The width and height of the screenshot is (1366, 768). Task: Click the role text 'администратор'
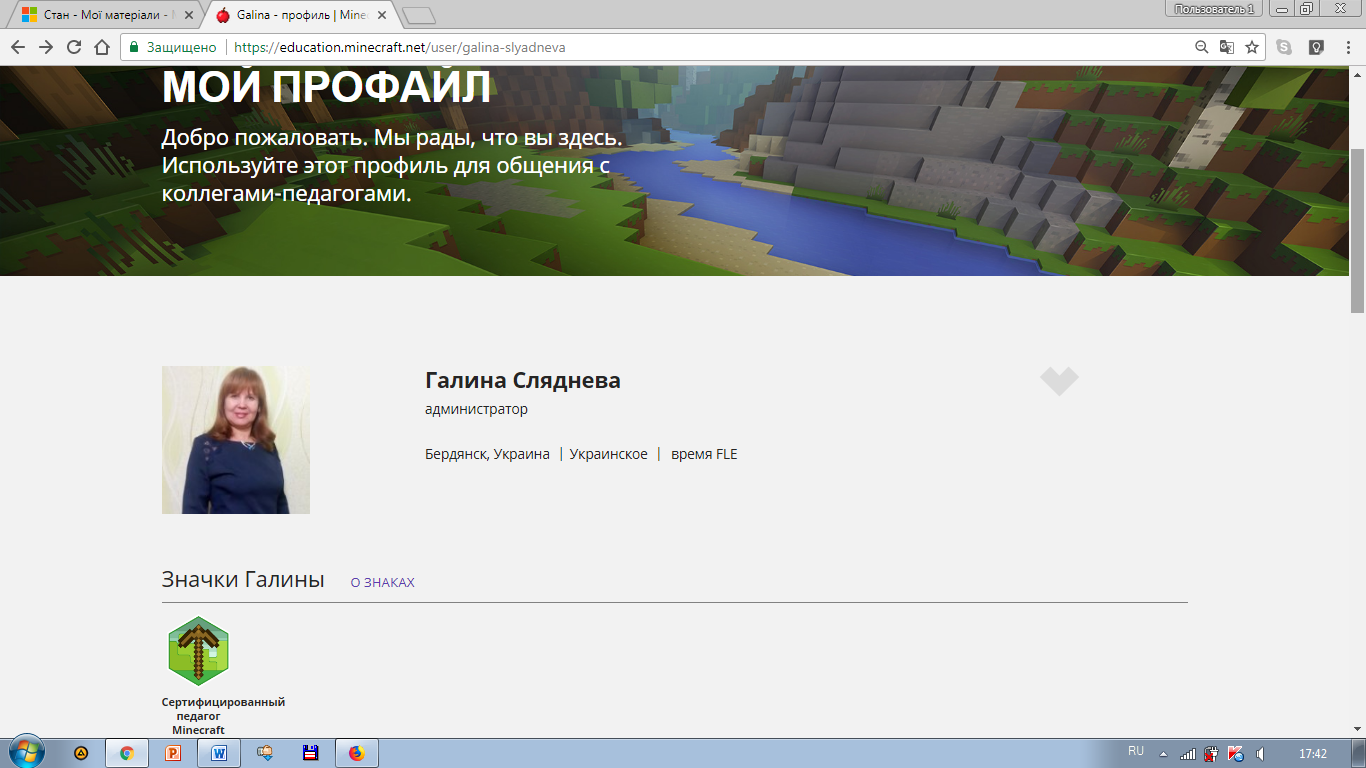click(476, 409)
